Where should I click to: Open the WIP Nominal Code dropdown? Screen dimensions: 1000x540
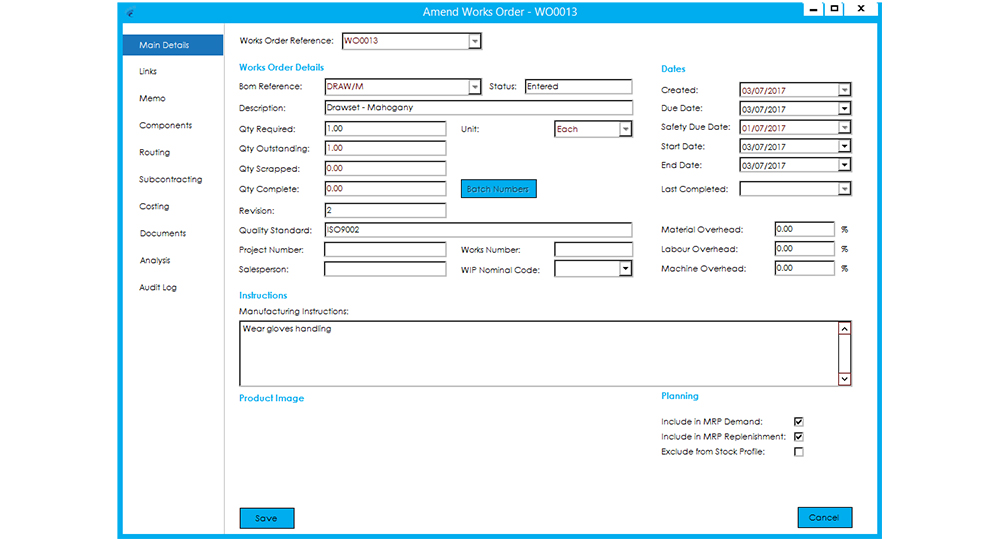click(626, 268)
